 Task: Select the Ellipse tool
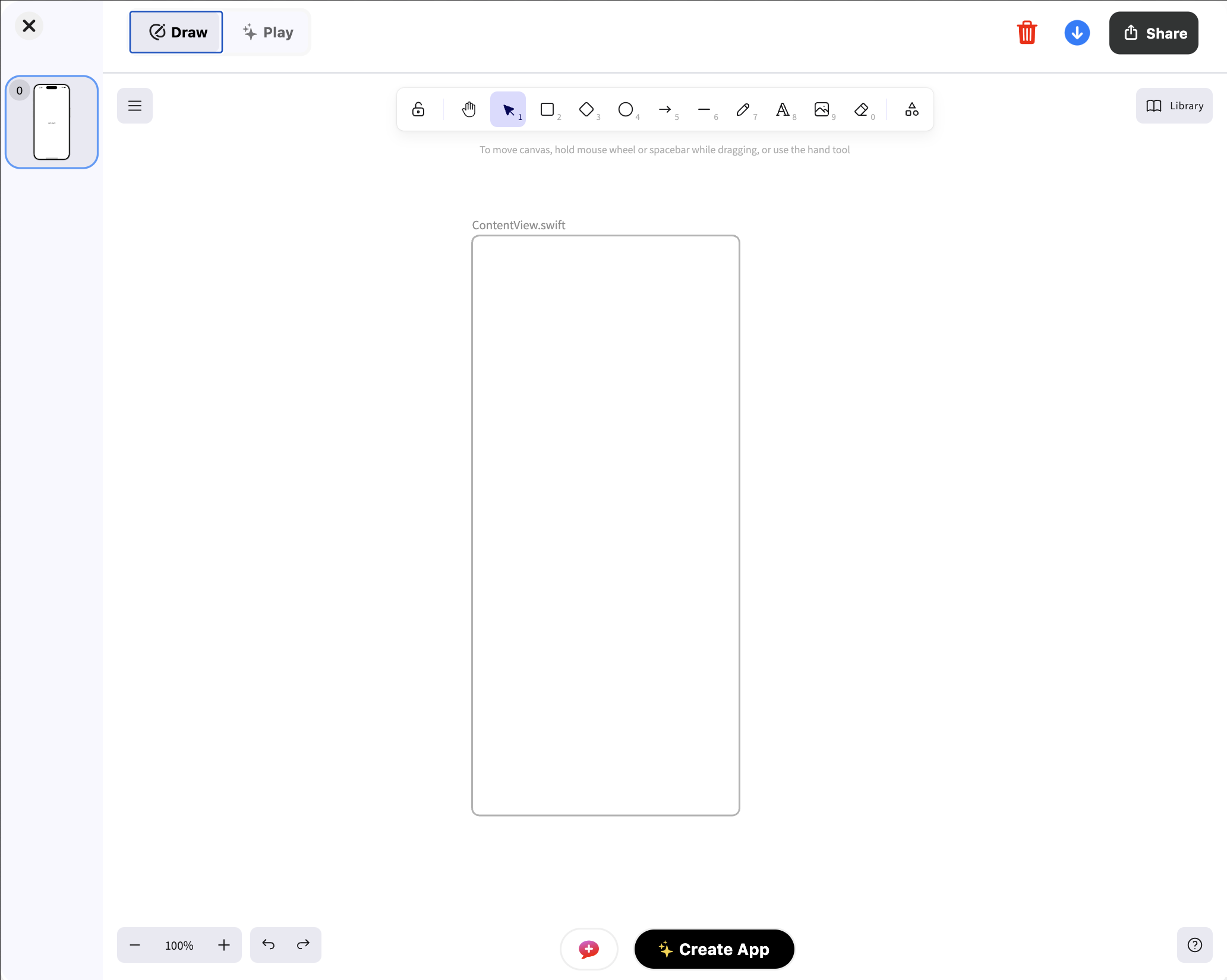[626, 109]
